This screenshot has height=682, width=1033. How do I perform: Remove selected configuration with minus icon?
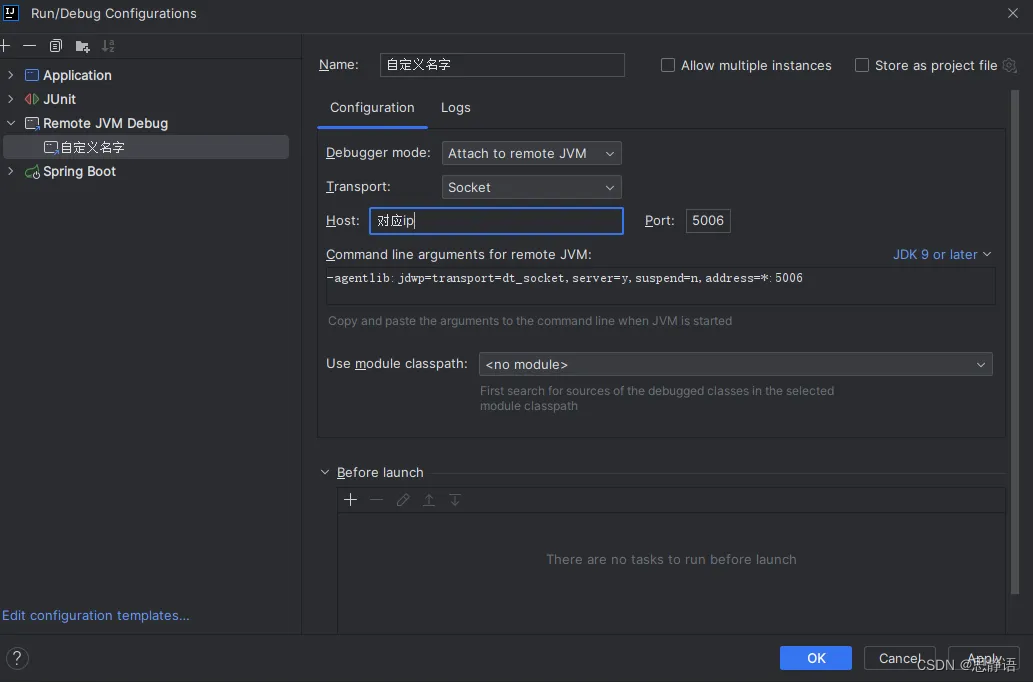pyautogui.click(x=30, y=45)
